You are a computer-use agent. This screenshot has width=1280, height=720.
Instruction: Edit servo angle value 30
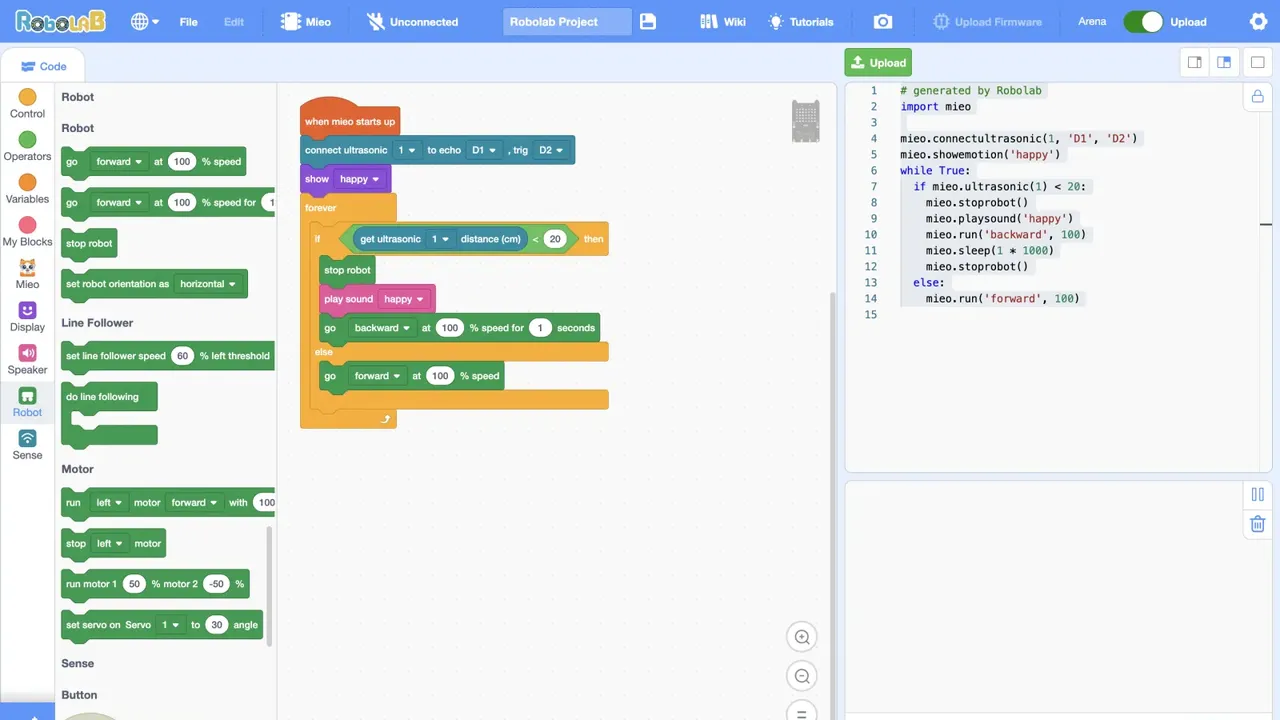coord(216,625)
